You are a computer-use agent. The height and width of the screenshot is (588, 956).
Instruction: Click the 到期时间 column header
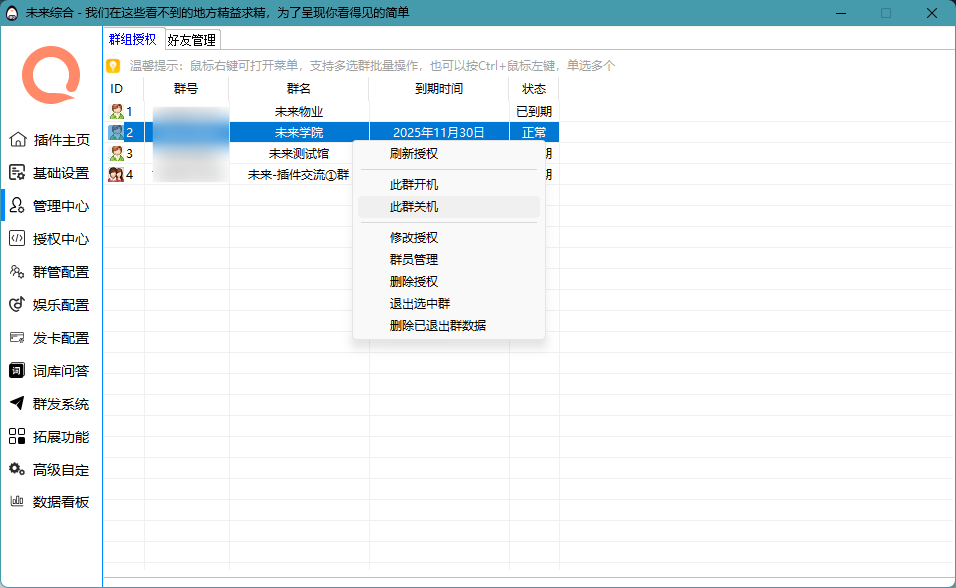pyautogui.click(x=438, y=89)
